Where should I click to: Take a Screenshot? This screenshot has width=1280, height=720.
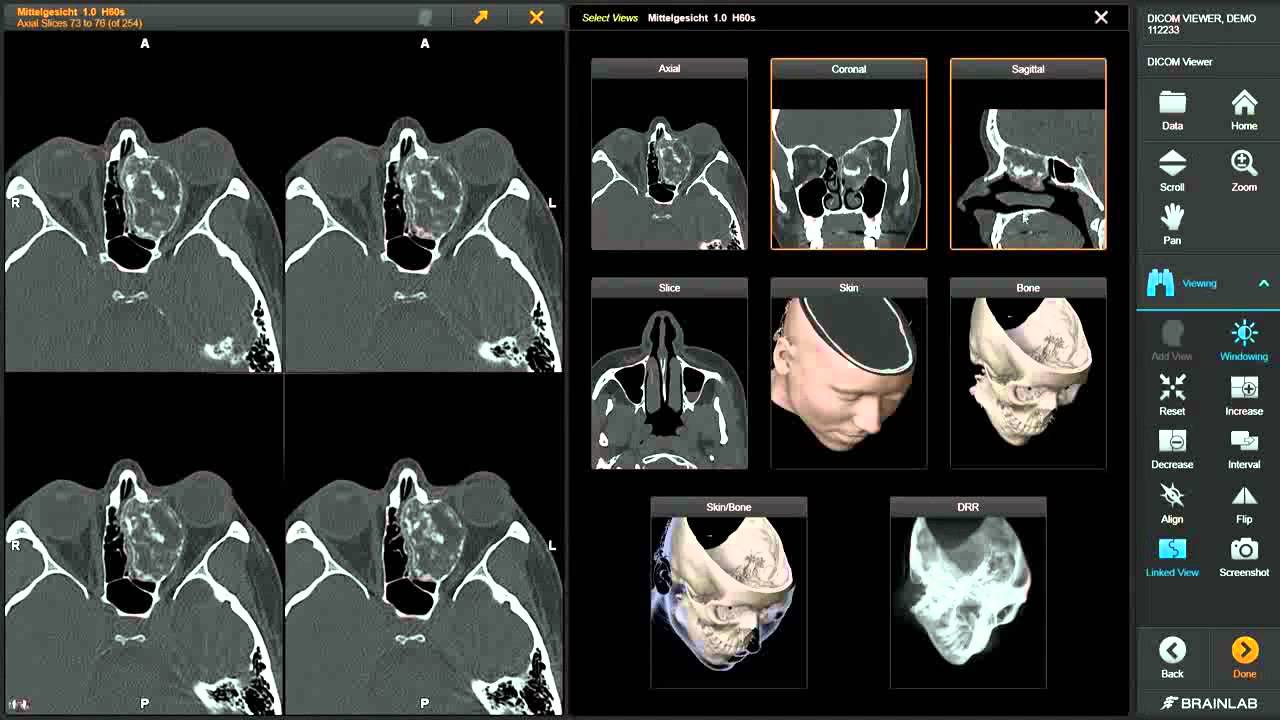[x=1244, y=557]
